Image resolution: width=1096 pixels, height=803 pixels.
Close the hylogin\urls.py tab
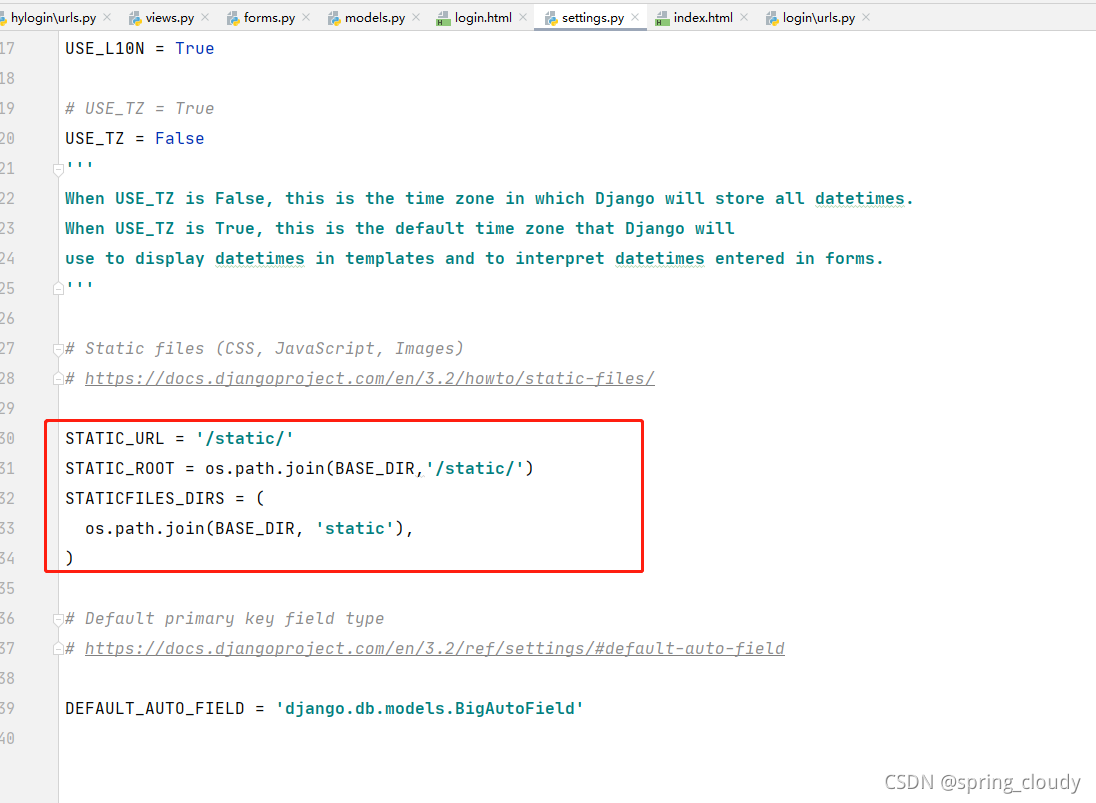pyautogui.click(x=107, y=17)
